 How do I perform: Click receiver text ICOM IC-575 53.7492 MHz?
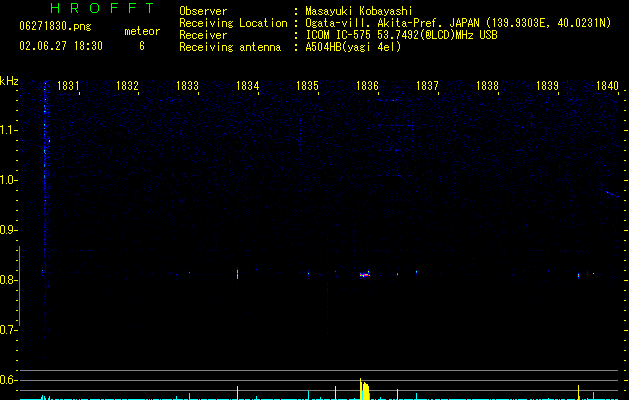click(x=401, y=35)
